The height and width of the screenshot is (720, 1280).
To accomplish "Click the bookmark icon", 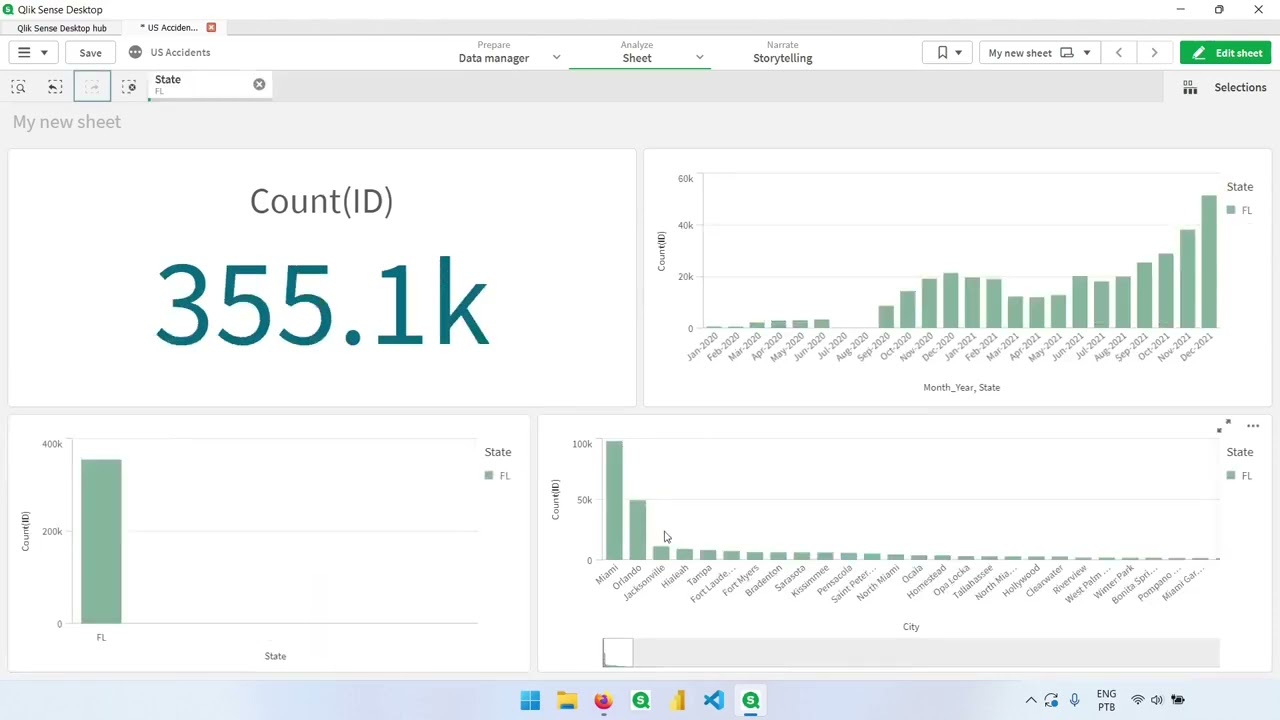I will tap(942, 53).
